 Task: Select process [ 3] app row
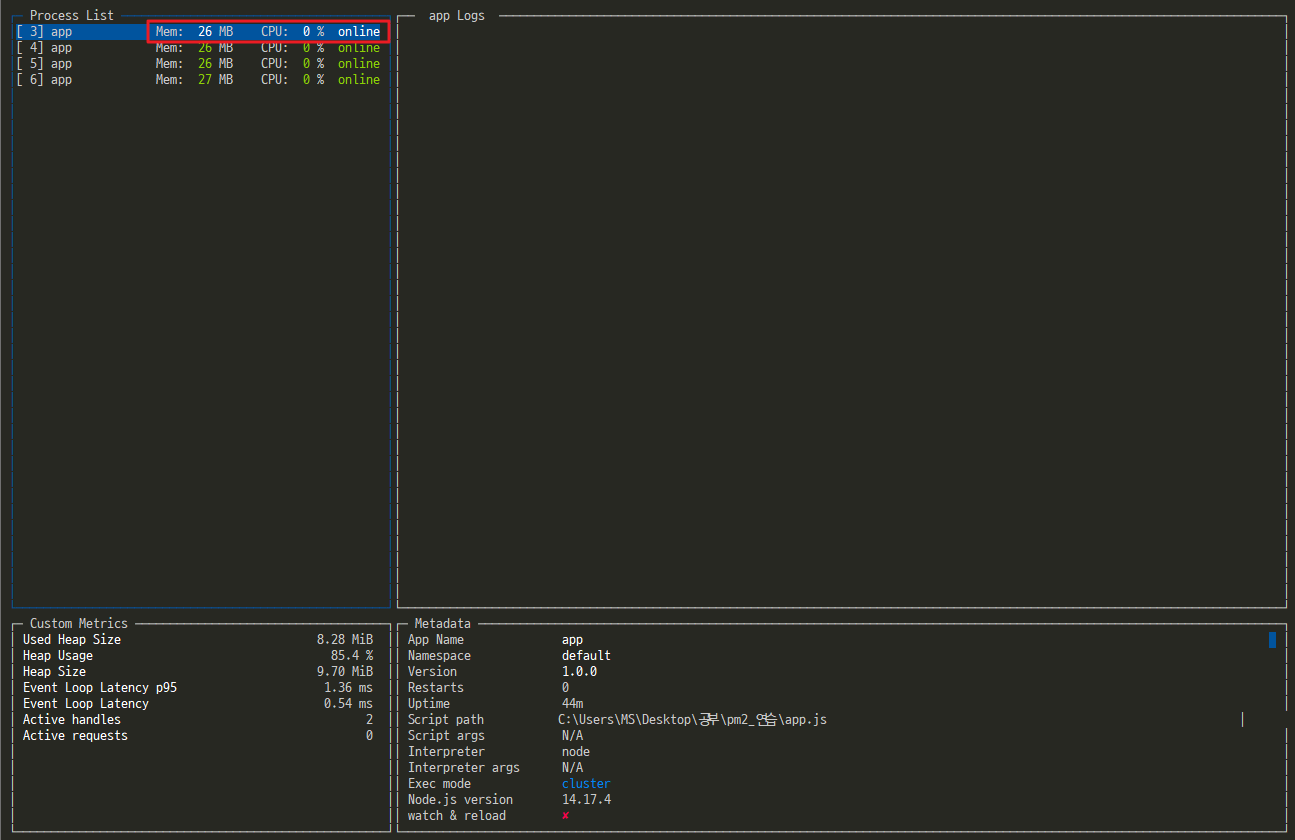pos(201,32)
